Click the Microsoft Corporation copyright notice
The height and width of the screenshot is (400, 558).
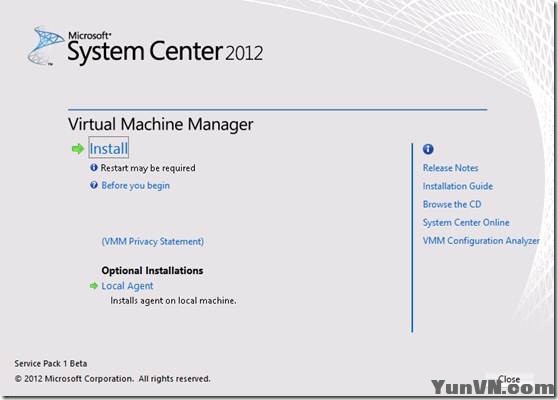pyautogui.click(x=112, y=379)
